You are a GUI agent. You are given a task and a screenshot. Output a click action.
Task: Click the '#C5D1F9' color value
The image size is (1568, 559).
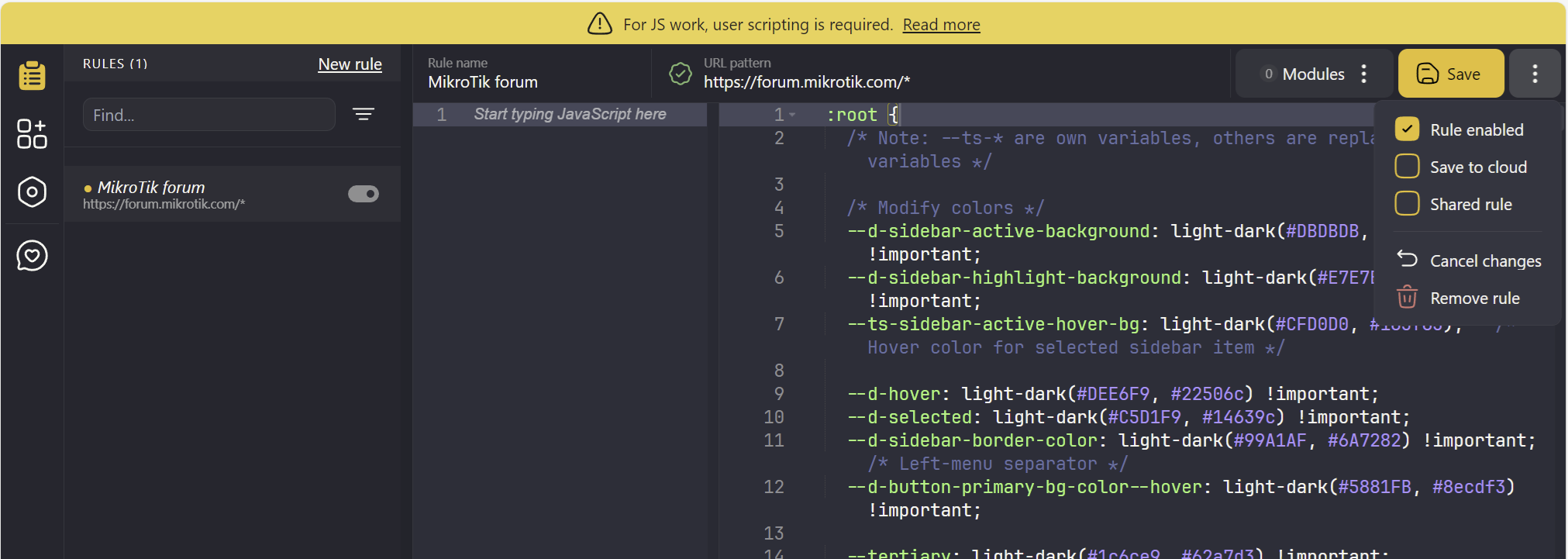[x=1144, y=417]
